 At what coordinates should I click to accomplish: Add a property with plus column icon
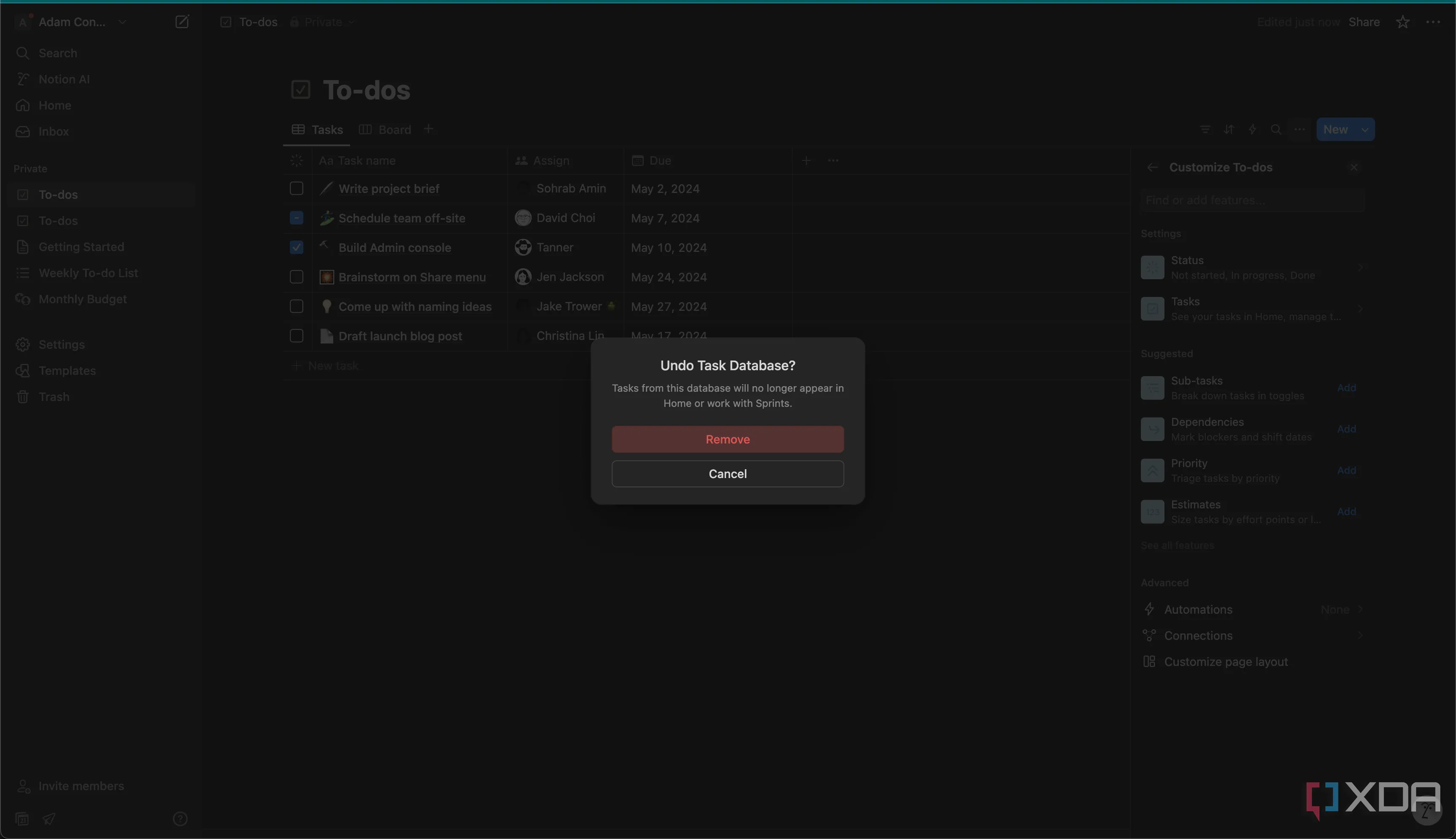(806, 161)
